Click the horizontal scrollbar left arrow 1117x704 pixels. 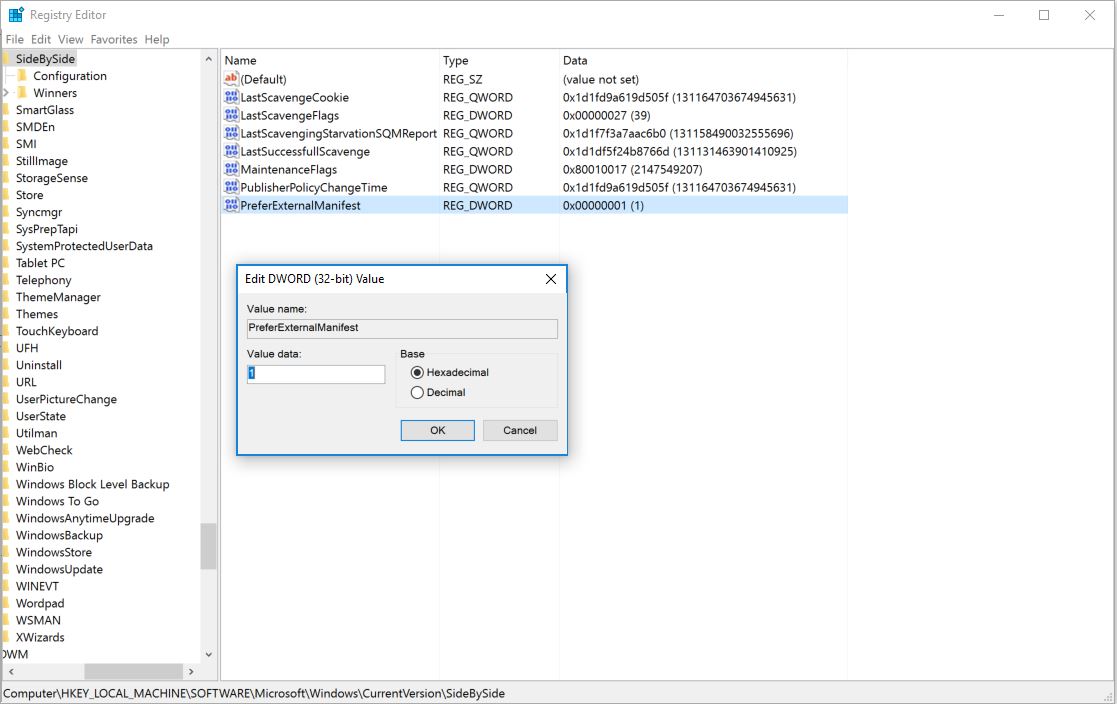coord(11,671)
